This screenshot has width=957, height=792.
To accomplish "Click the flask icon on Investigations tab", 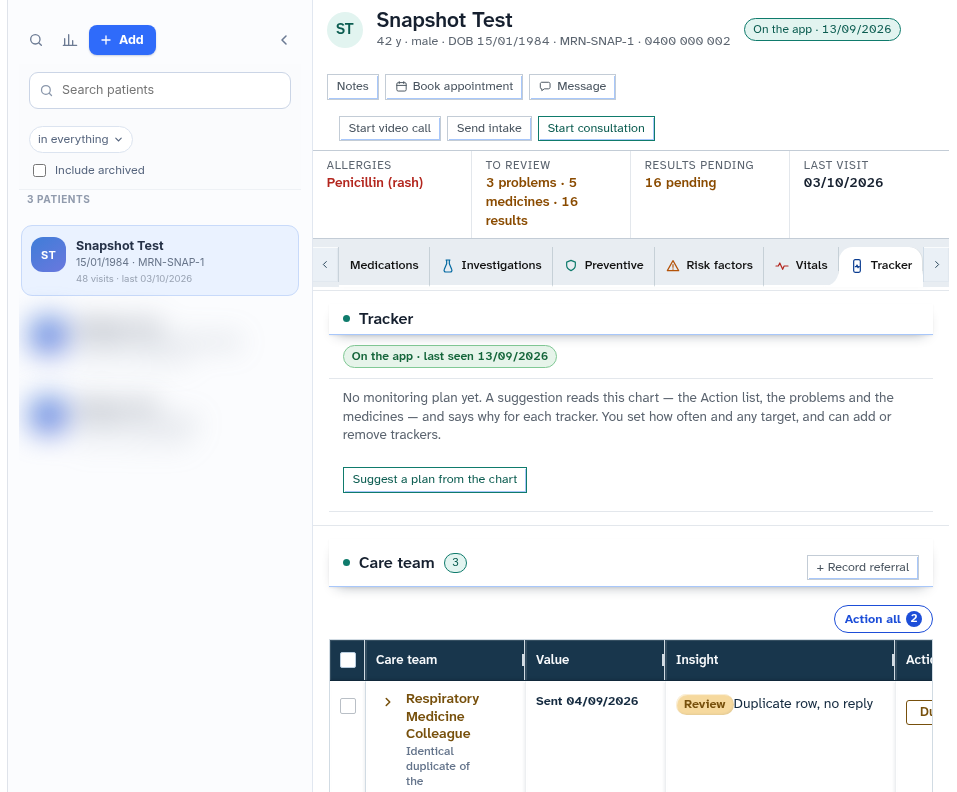I will [448, 265].
